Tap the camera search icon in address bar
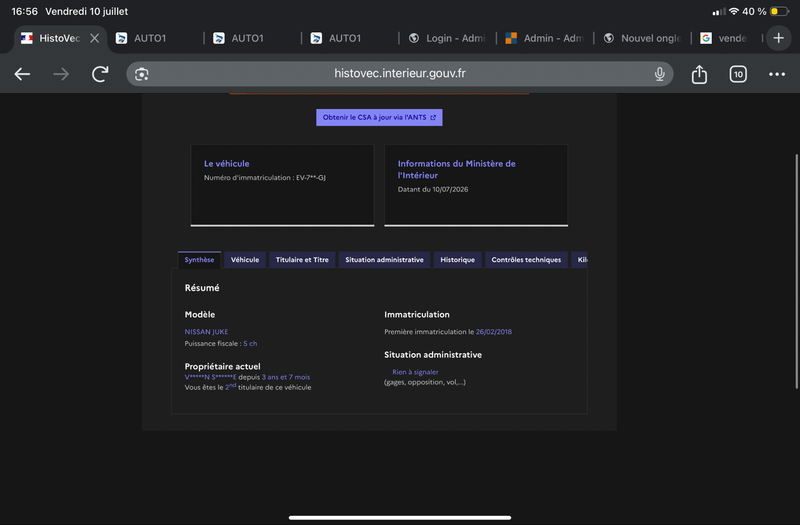The width and height of the screenshot is (800, 525). point(141,74)
